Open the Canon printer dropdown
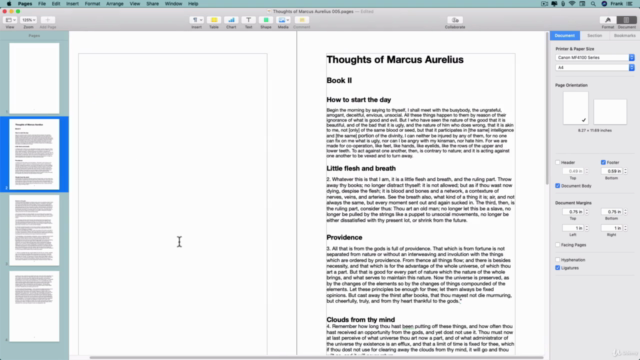Screen dimensions: 640x360 pyautogui.click(x=595, y=58)
